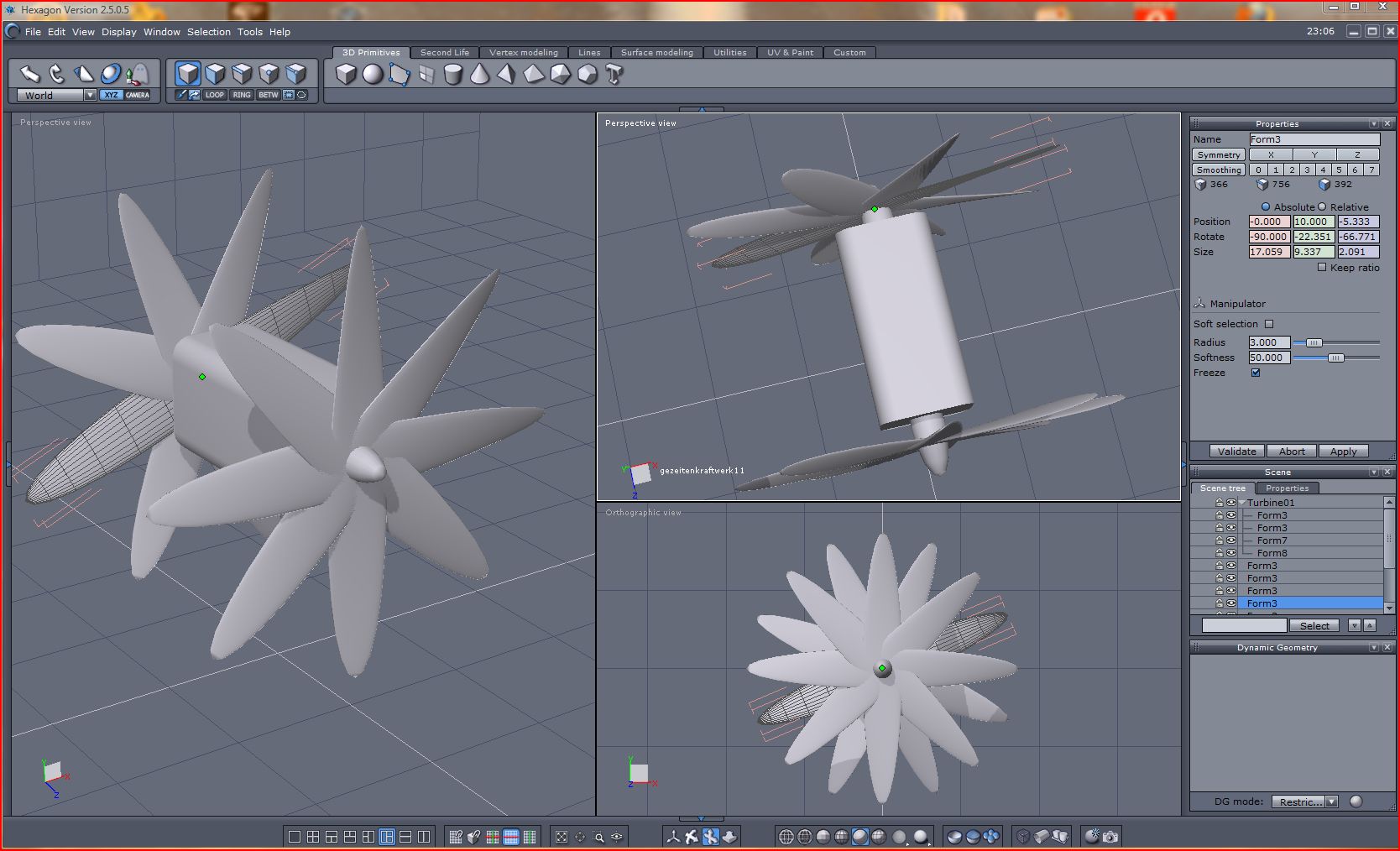Click the eye view icon in bottom toolbar
Screen dimensions: 1400x851
point(617,837)
